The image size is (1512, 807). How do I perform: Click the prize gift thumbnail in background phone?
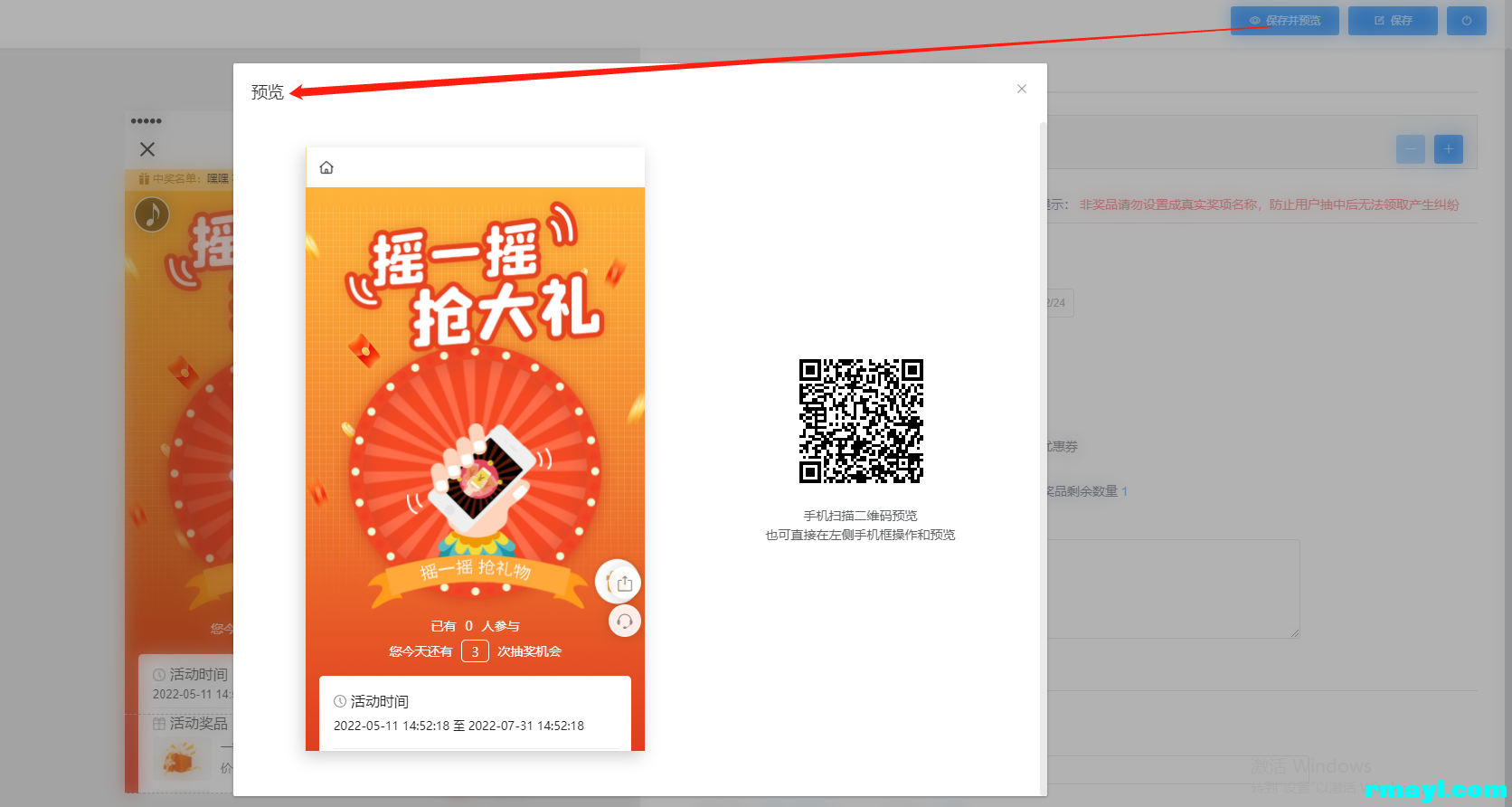182,759
